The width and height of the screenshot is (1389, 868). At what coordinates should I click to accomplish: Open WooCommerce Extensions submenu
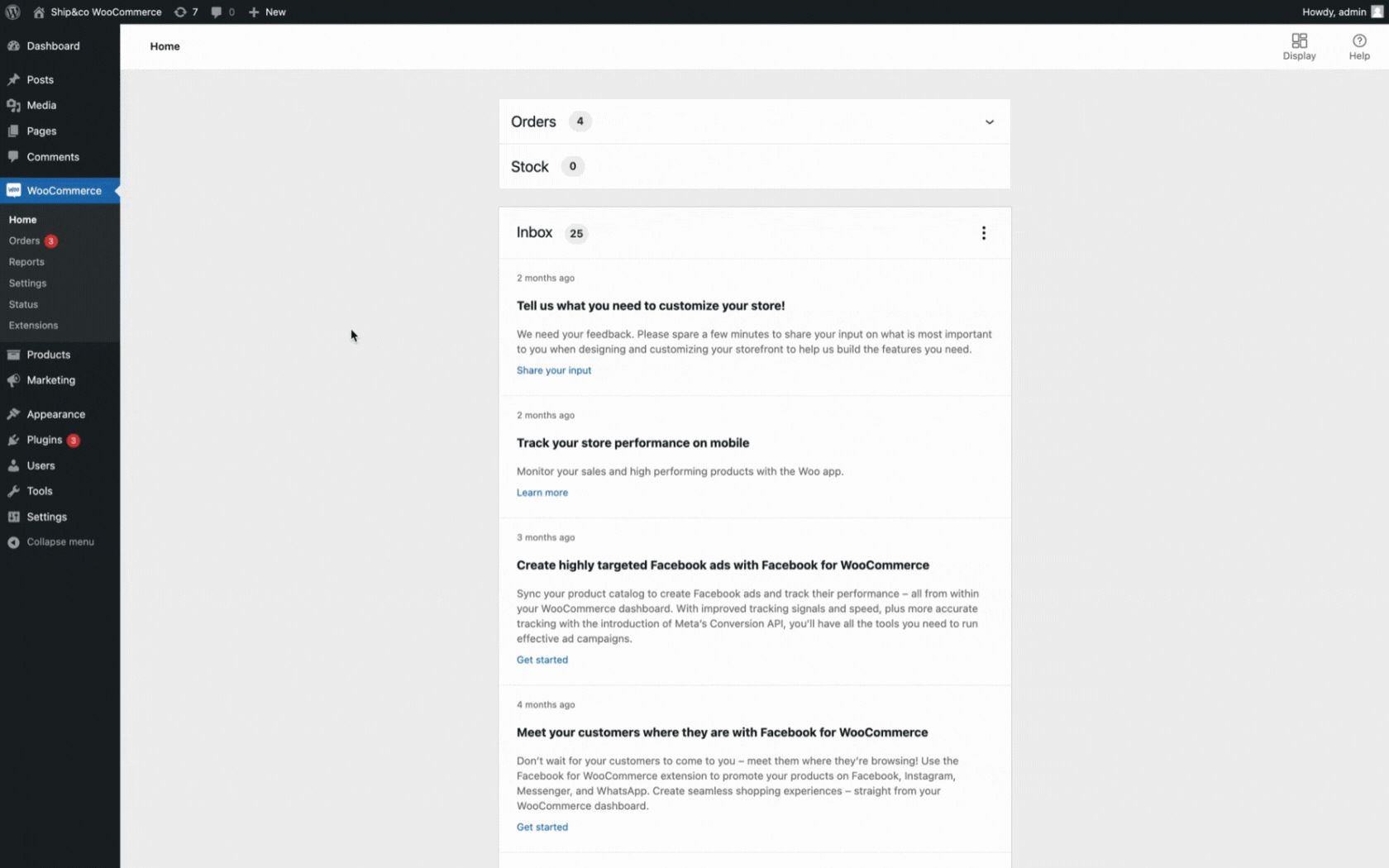click(33, 326)
